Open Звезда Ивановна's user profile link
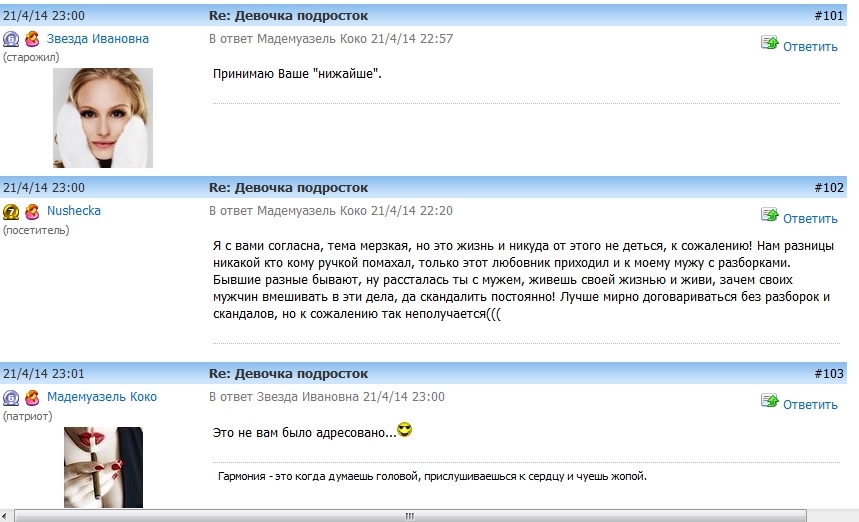The image size is (859, 522). (x=98, y=39)
